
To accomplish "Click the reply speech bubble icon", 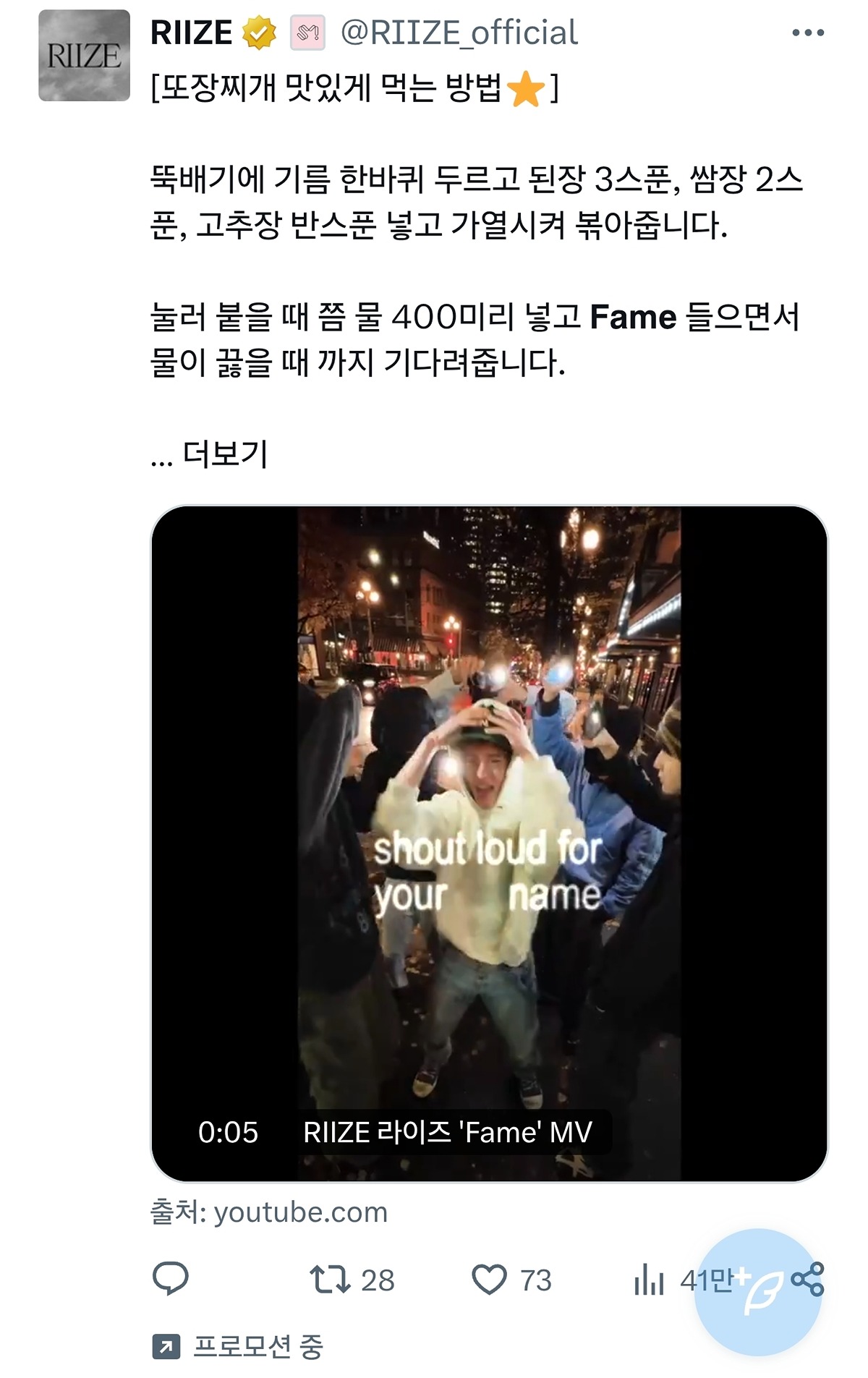I will (x=171, y=1279).
